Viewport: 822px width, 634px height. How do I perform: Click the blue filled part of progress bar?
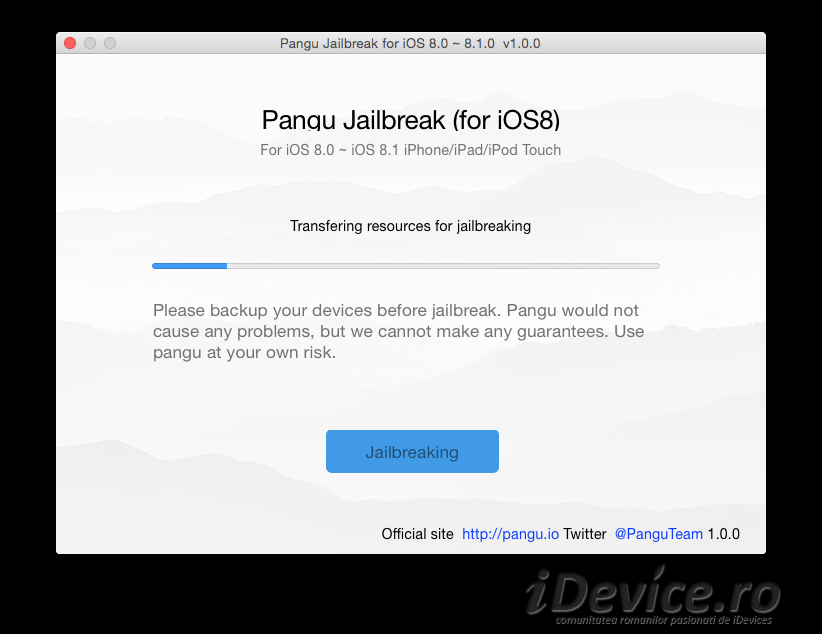click(189, 266)
